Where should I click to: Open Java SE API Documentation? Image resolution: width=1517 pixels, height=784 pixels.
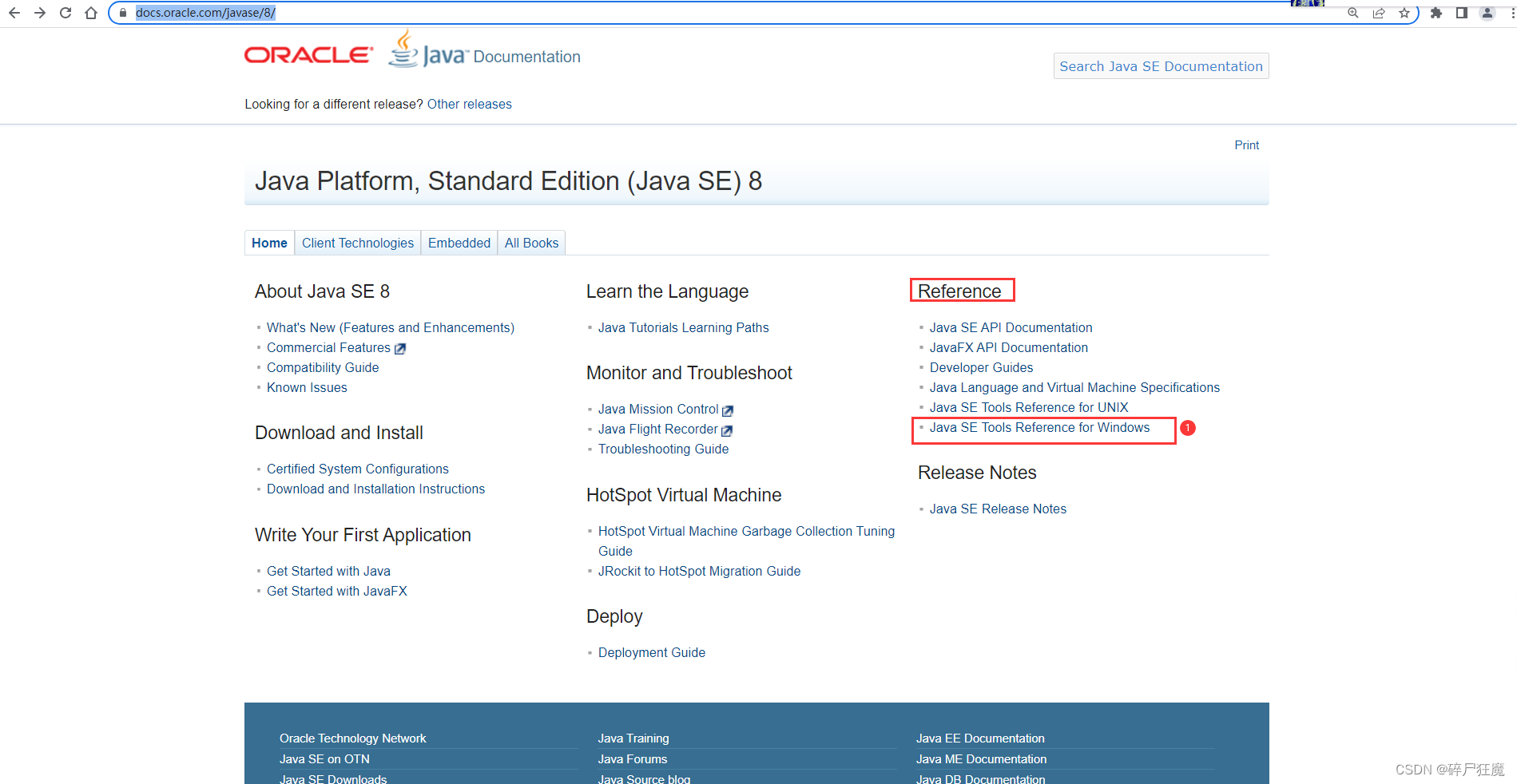(x=1011, y=327)
